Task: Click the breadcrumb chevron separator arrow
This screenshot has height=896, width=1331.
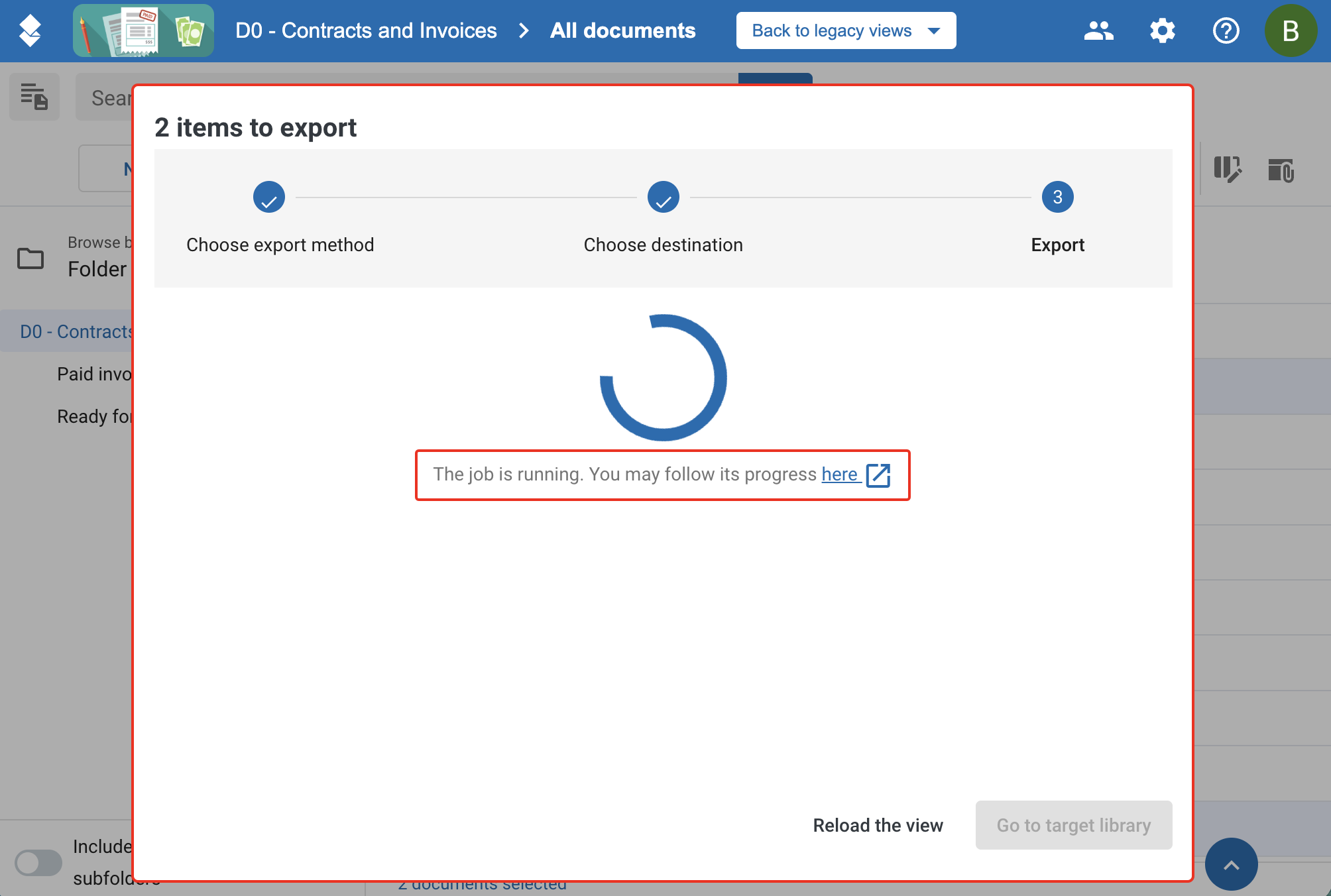Action: [x=524, y=30]
